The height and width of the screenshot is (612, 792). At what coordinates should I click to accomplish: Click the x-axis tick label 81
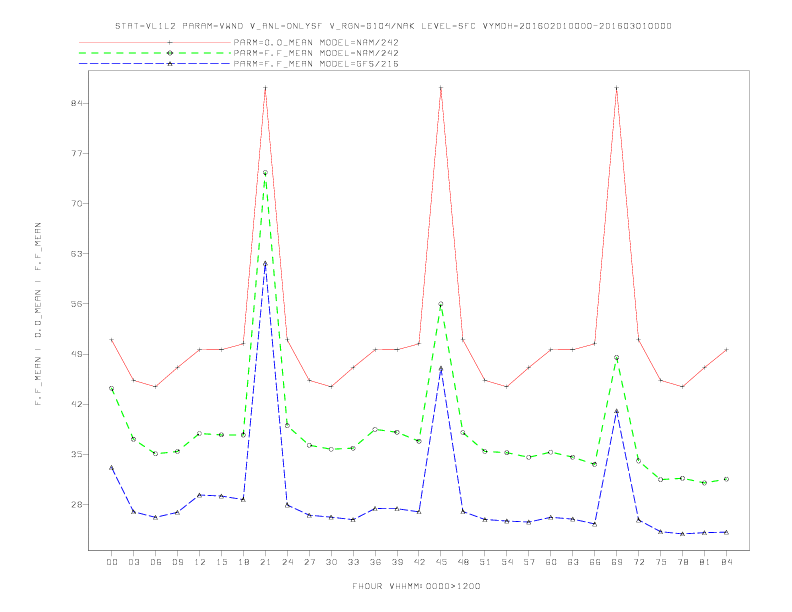(705, 562)
